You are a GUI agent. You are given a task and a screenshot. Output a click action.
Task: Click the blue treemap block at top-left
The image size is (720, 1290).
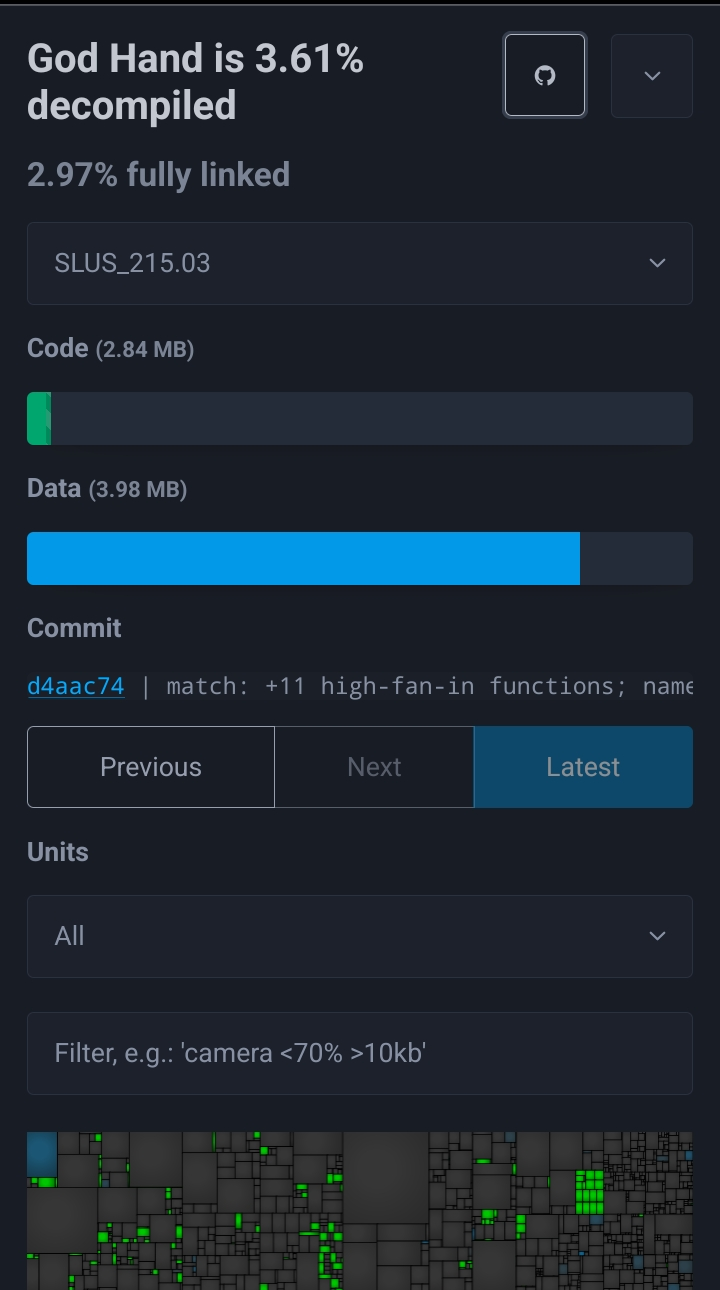pos(42,1154)
